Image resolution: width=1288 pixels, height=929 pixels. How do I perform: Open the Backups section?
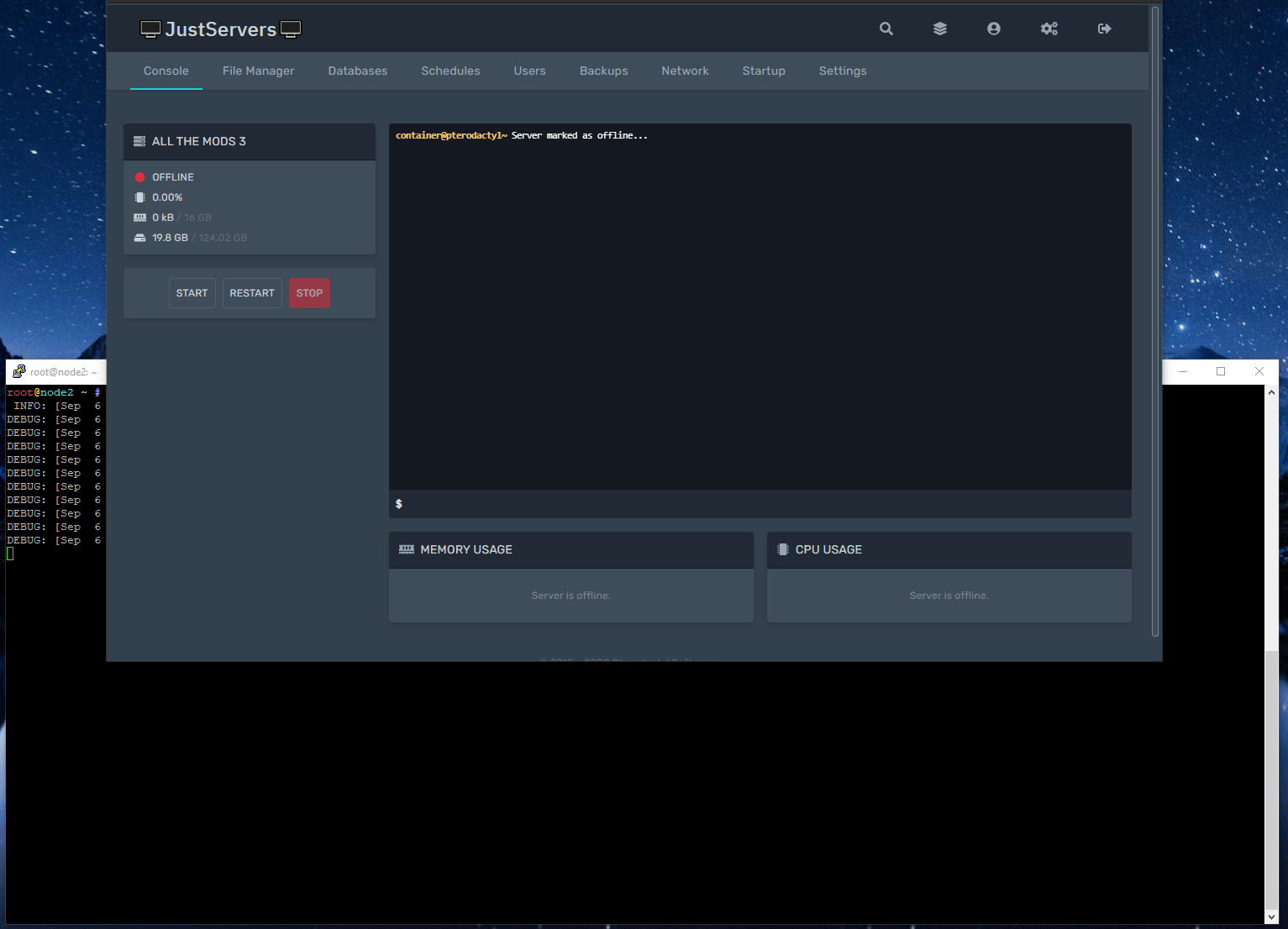point(603,71)
